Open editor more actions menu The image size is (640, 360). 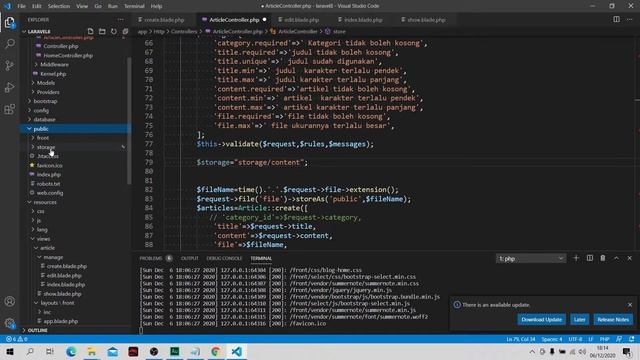629,19
